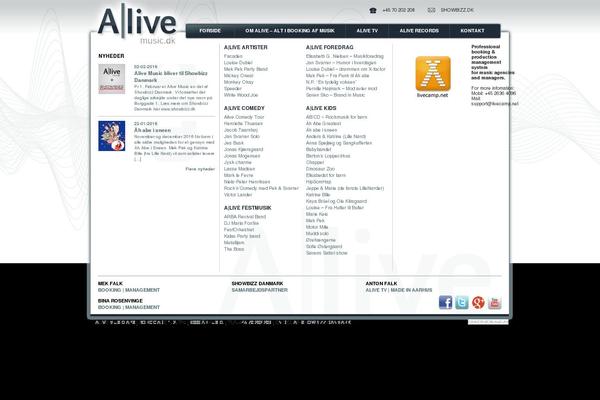Screen dimensions: 600x400
Task: Click the header phone number +45 70 202 208
Action: 398,10
